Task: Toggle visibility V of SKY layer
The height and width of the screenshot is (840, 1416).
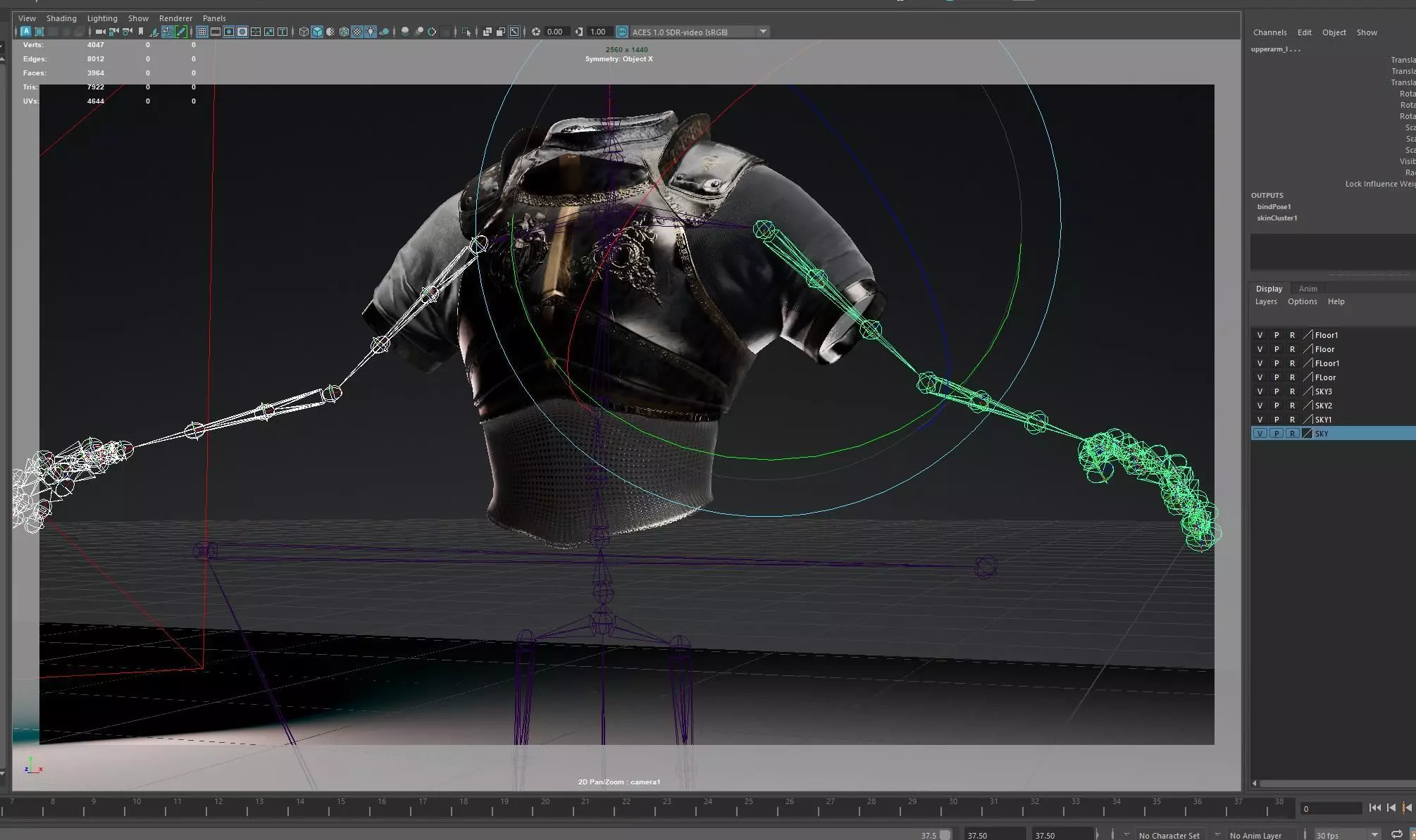Action: pos(1260,434)
